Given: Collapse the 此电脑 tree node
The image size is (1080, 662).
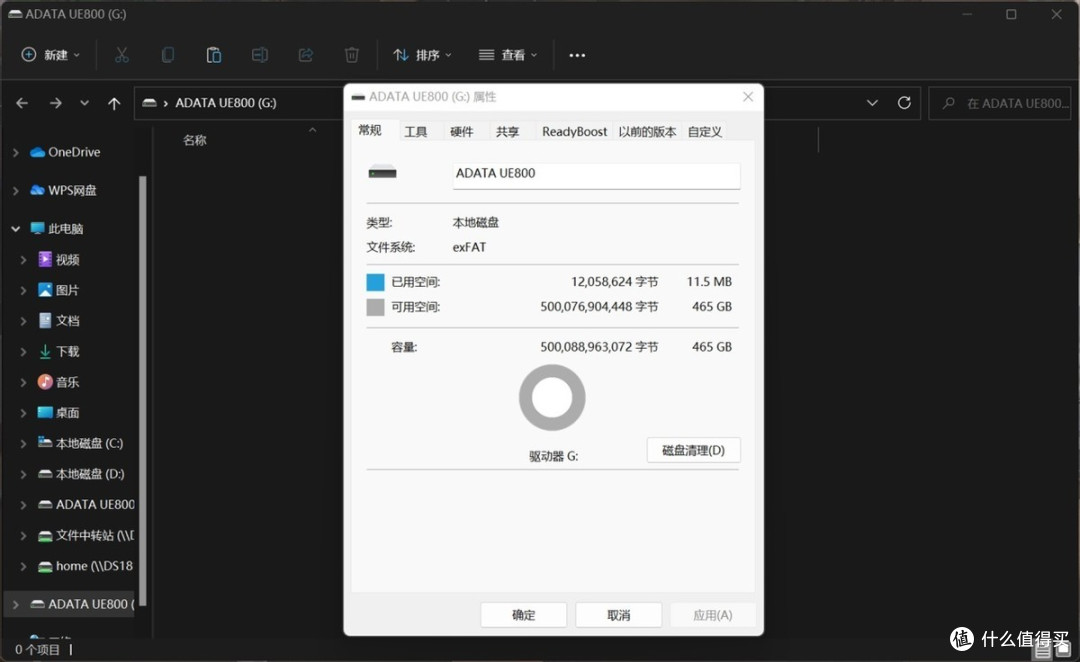Looking at the screenshot, I should coord(15,229).
